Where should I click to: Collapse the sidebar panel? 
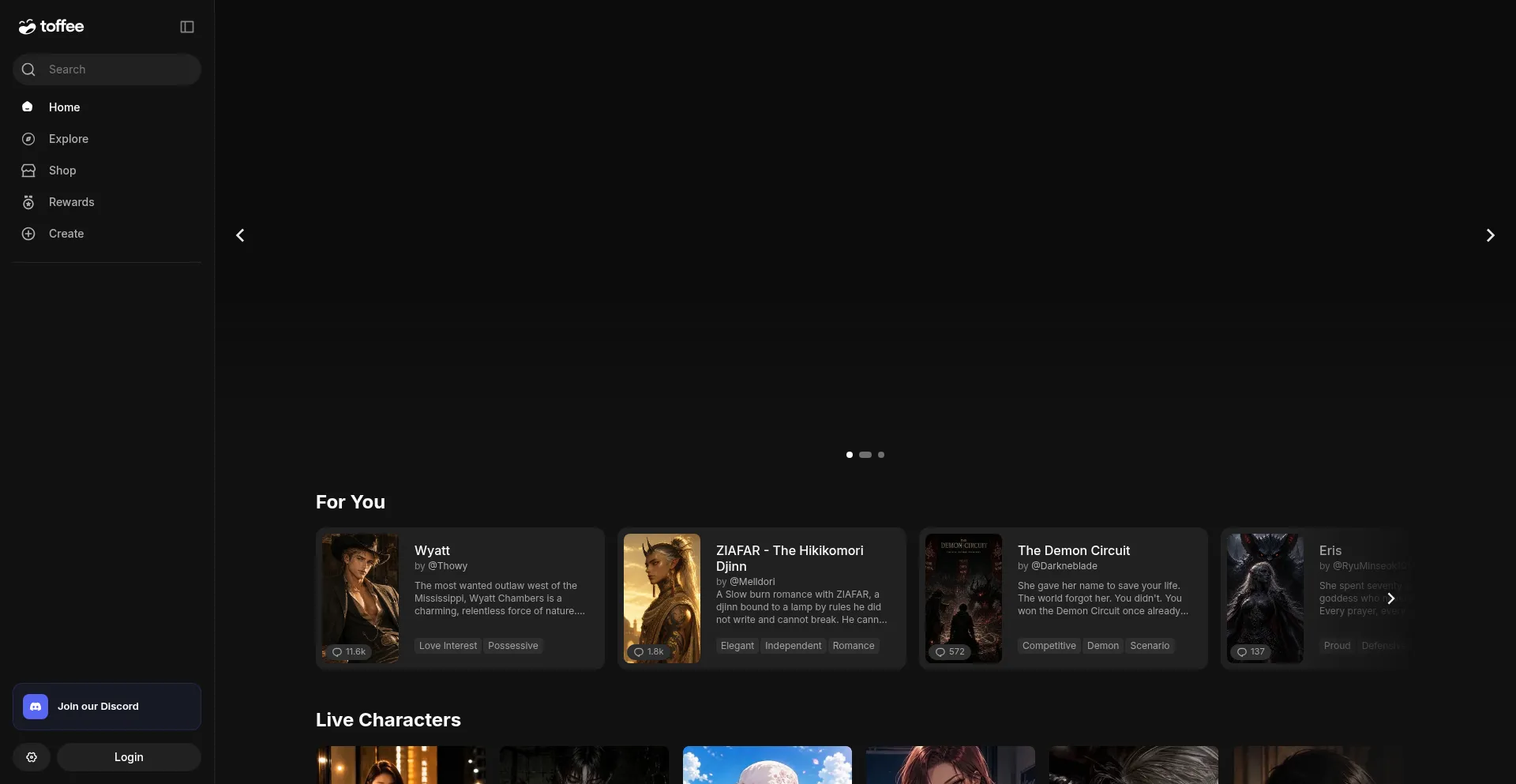pyautogui.click(x=187, y=27)
